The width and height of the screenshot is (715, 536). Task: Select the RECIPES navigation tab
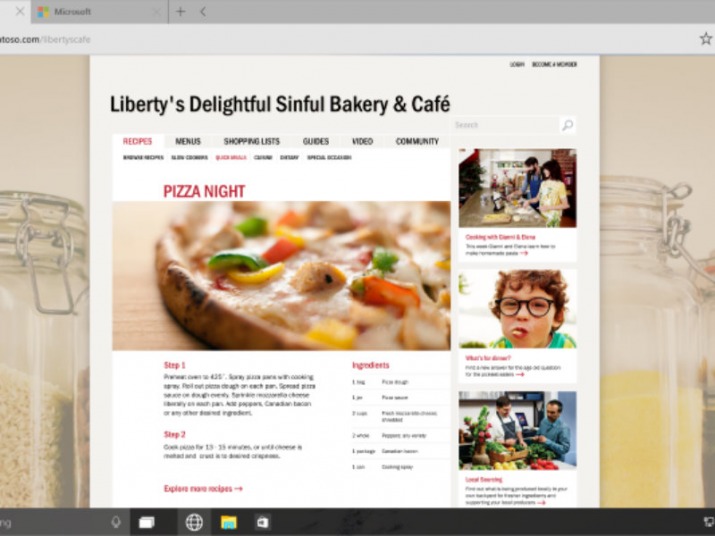coord(137,141)
